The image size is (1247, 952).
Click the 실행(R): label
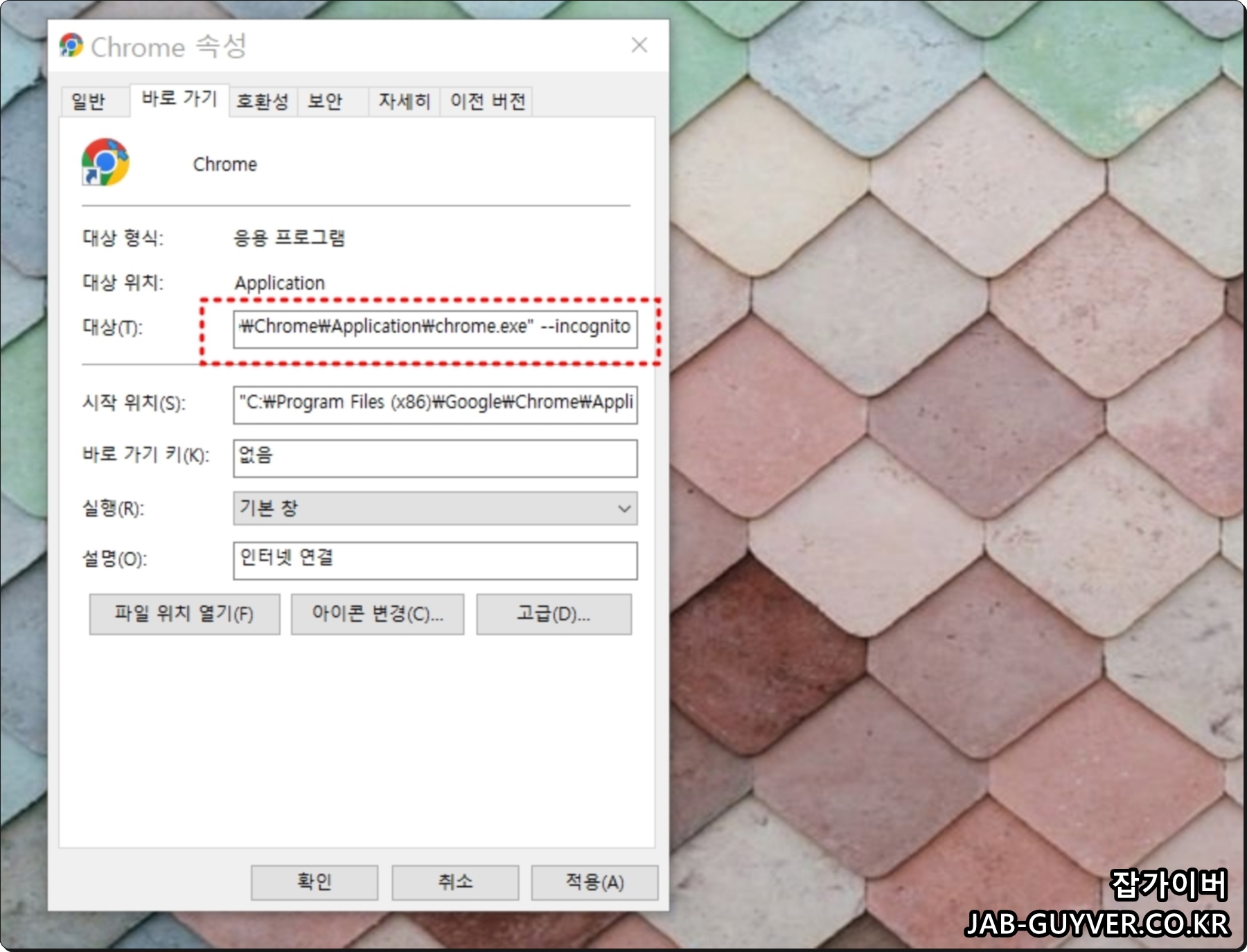point(113,508)
